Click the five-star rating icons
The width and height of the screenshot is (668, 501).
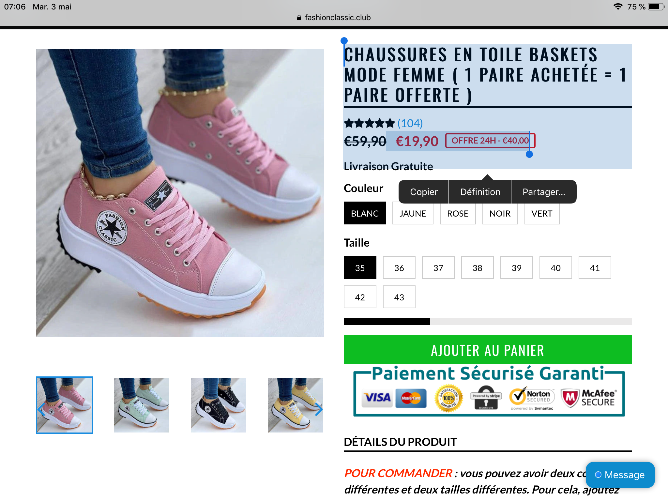tap(369, 124)
